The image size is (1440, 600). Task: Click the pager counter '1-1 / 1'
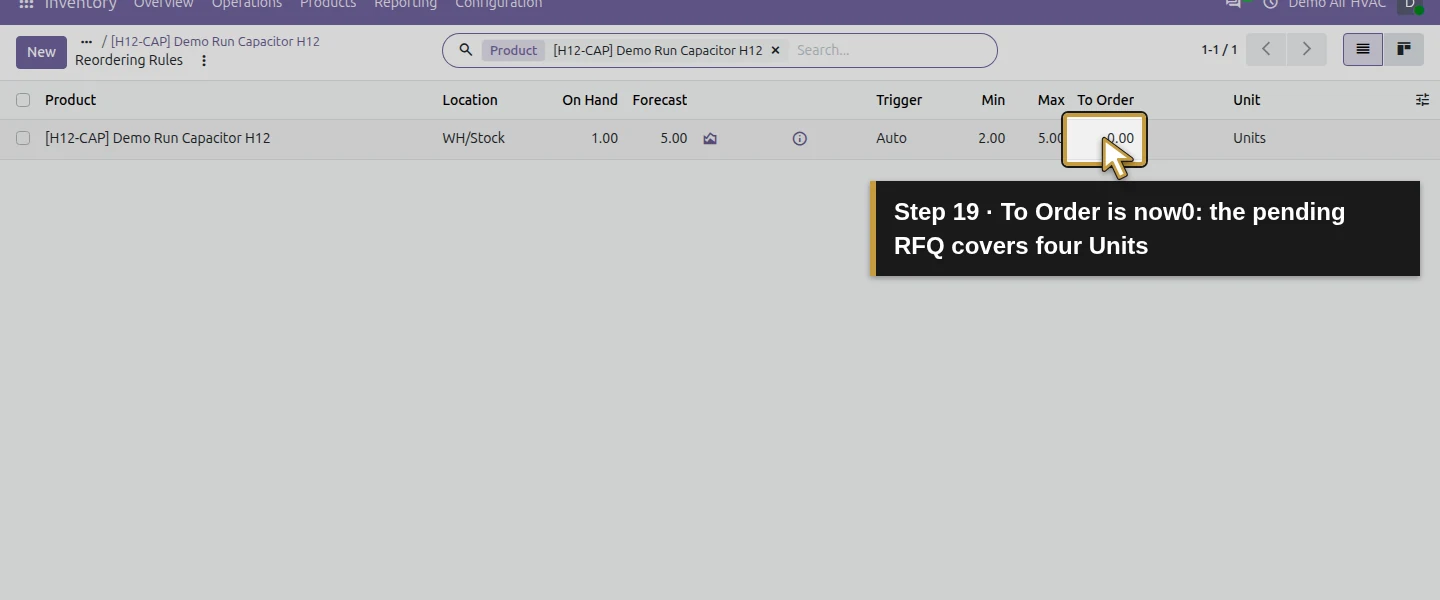[x=1219, y=50]
